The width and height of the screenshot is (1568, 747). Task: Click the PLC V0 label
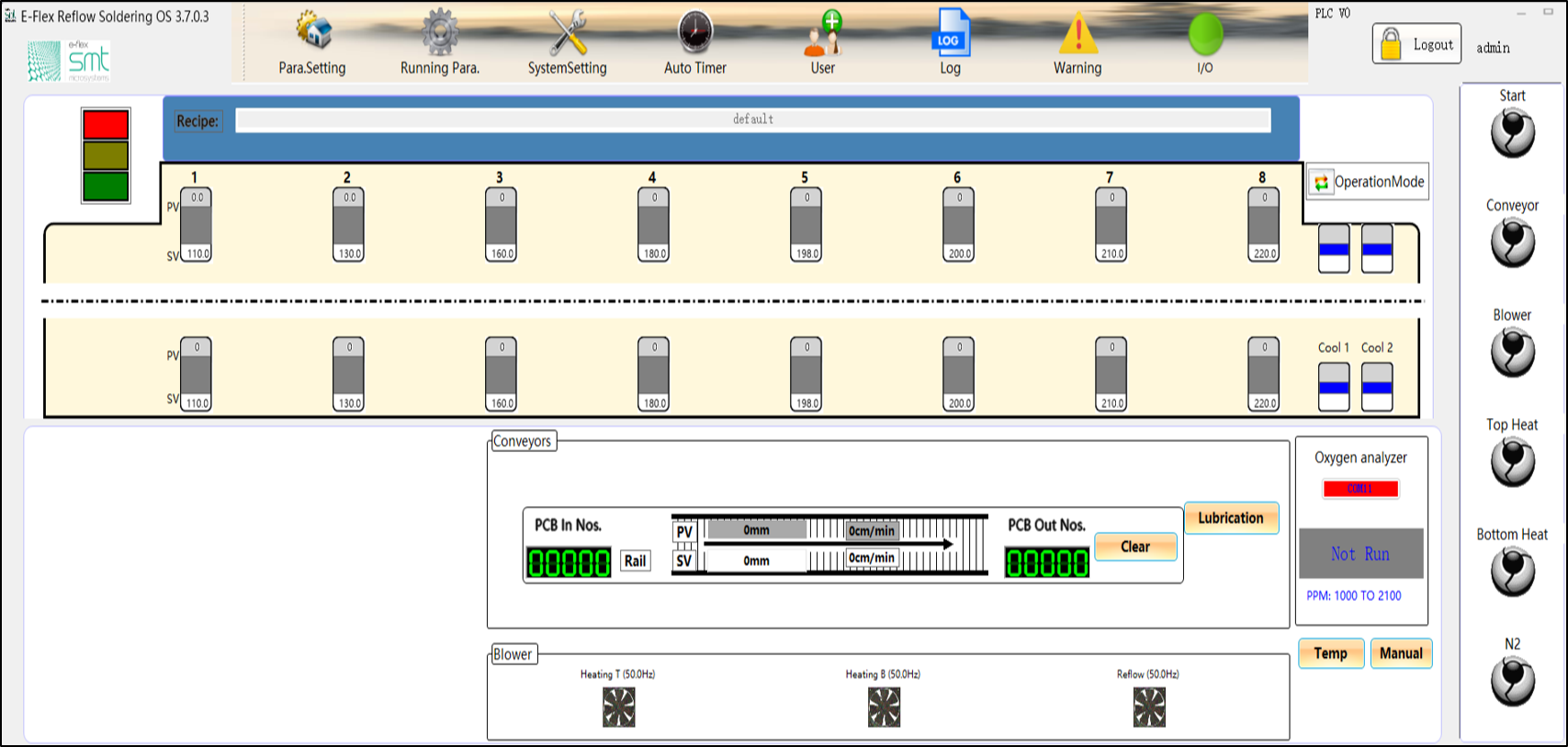[1332, 13]
